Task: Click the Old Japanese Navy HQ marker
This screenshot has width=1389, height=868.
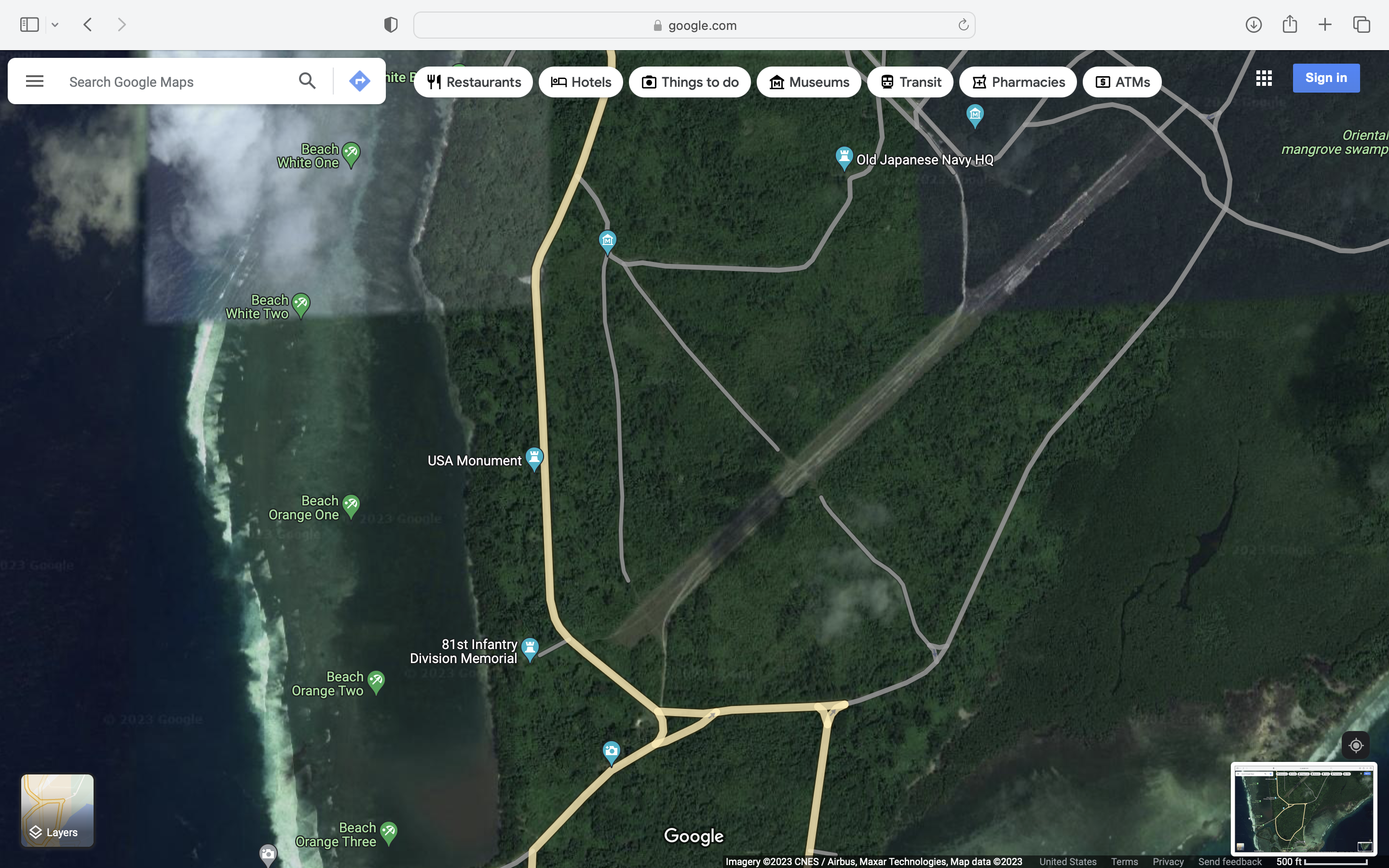Action: (x=844, y=157)
